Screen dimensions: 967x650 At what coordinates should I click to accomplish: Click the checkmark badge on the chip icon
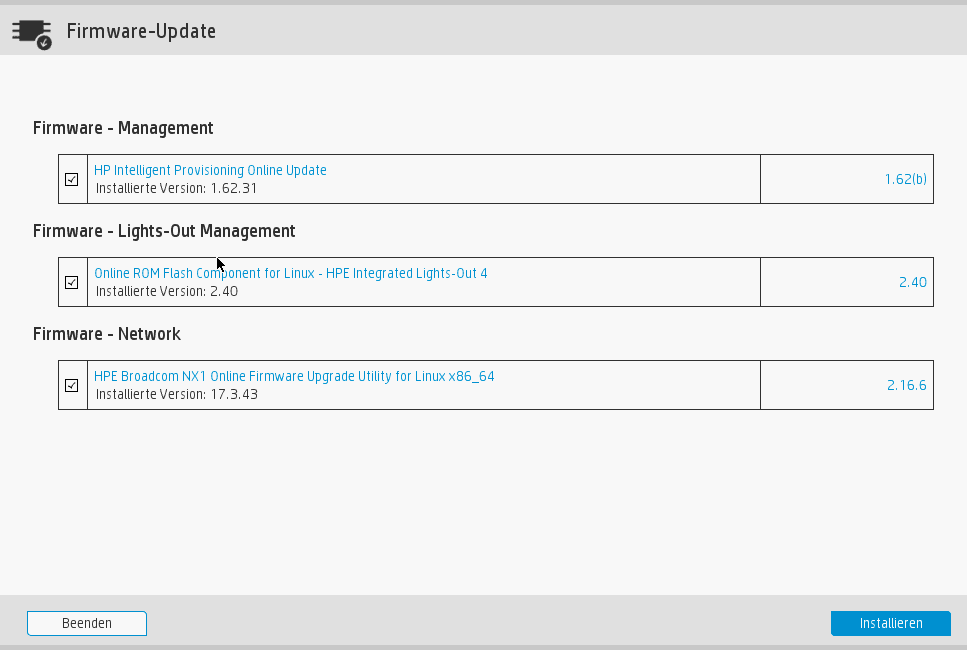pyautogui.click(x=44, y=43)
